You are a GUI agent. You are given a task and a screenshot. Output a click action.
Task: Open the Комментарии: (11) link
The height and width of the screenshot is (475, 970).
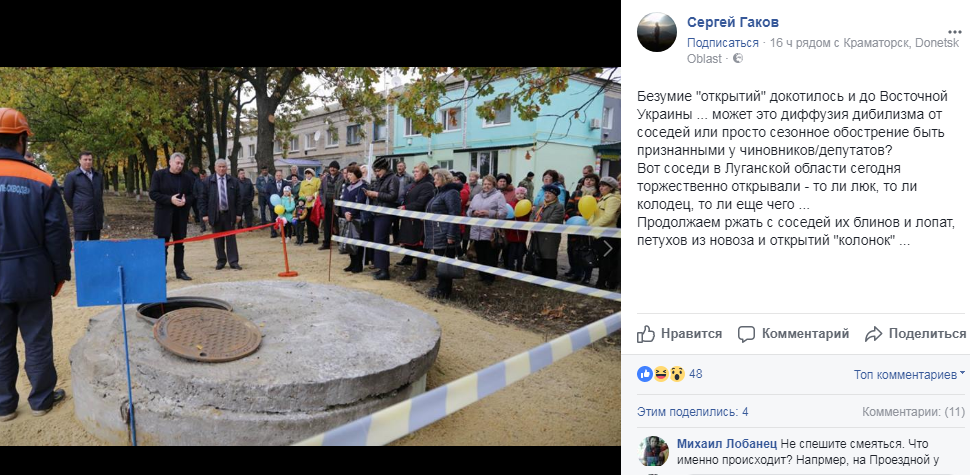(913, 412)
